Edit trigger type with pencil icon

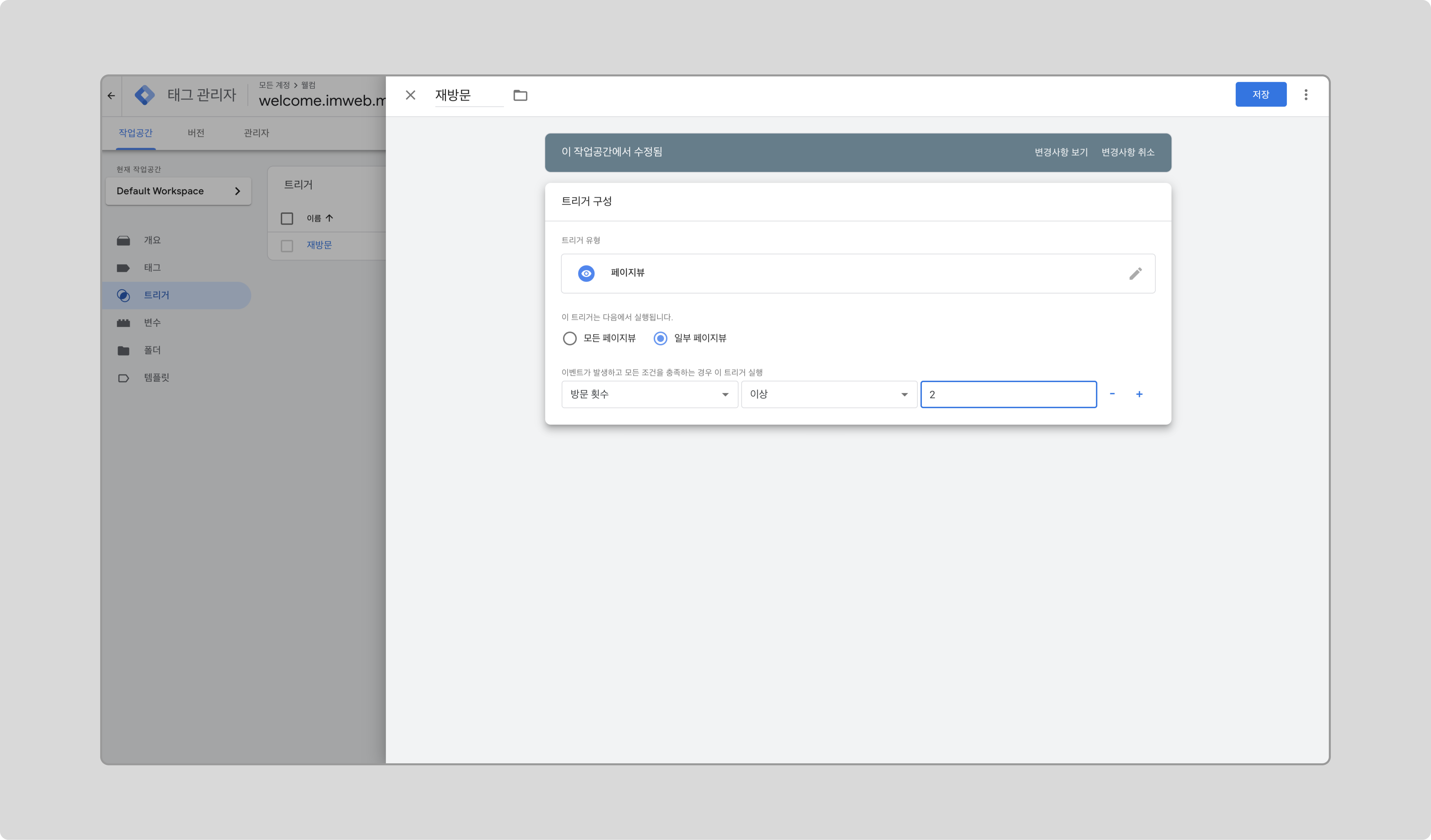pyautogui.click(x=1135, y=274)
